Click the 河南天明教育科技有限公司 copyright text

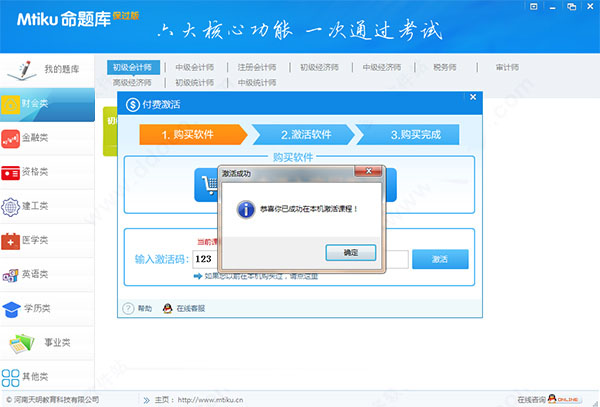pyautogui.click(x=53, y=400)
